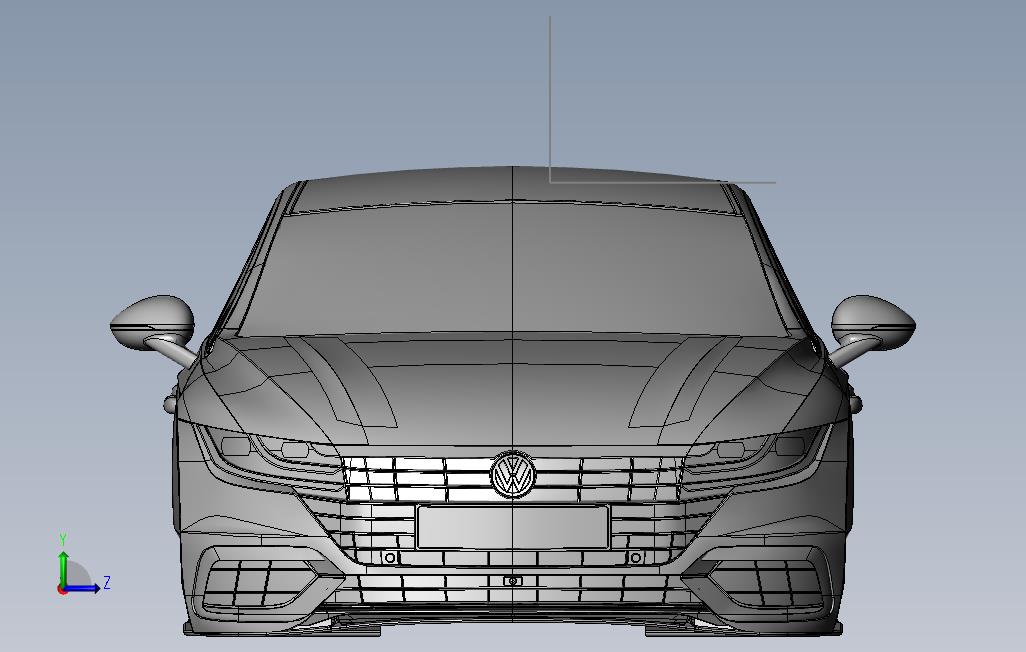Select the windshield glass surface
Image resolution: width=1026 pixels, height=652 pixels.
(512, 268)
